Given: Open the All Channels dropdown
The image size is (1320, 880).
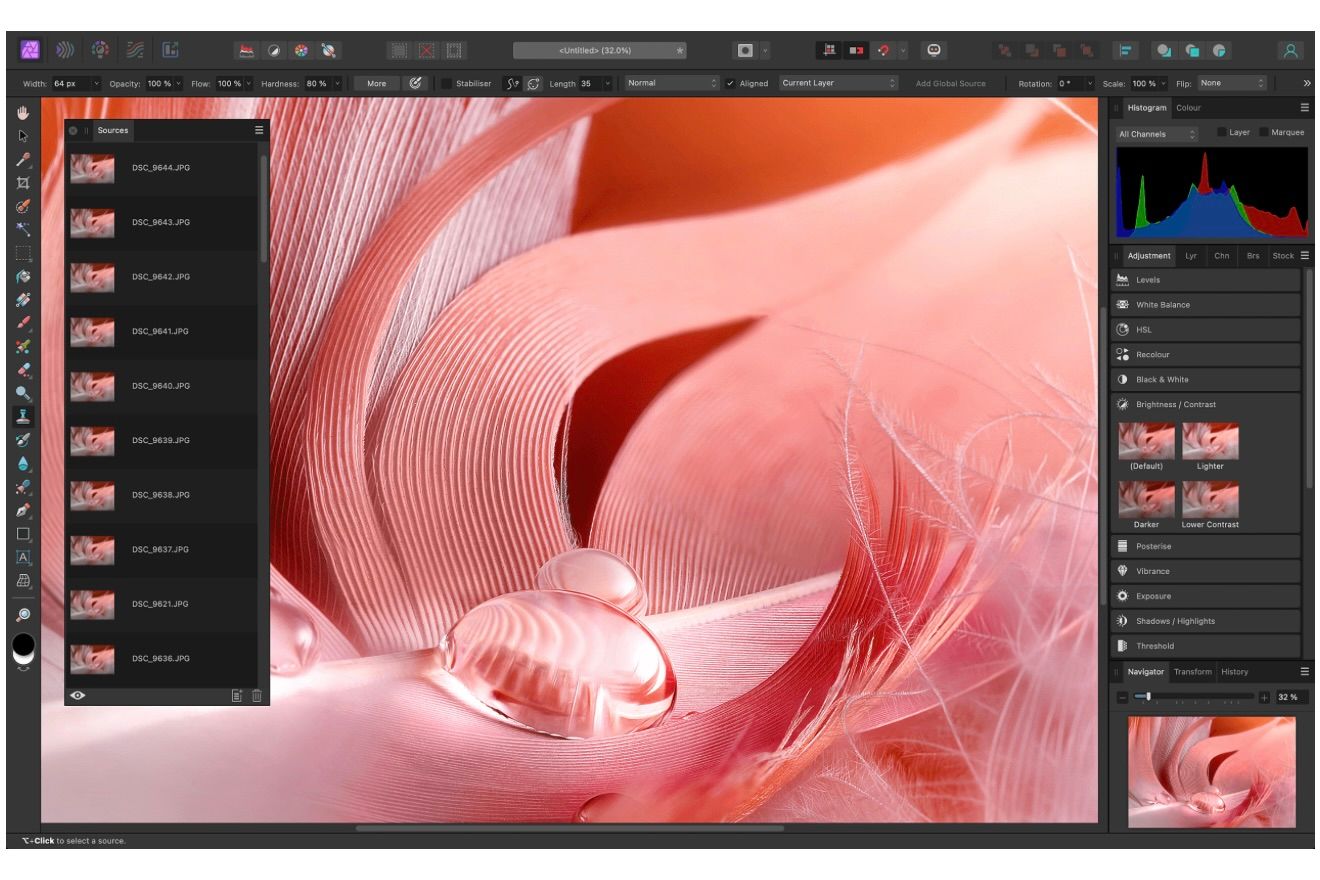Looking at the screenshot, I should point(1157,134).
